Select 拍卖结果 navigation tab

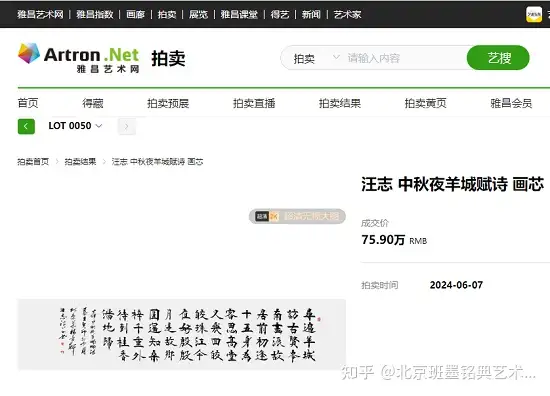340,103
